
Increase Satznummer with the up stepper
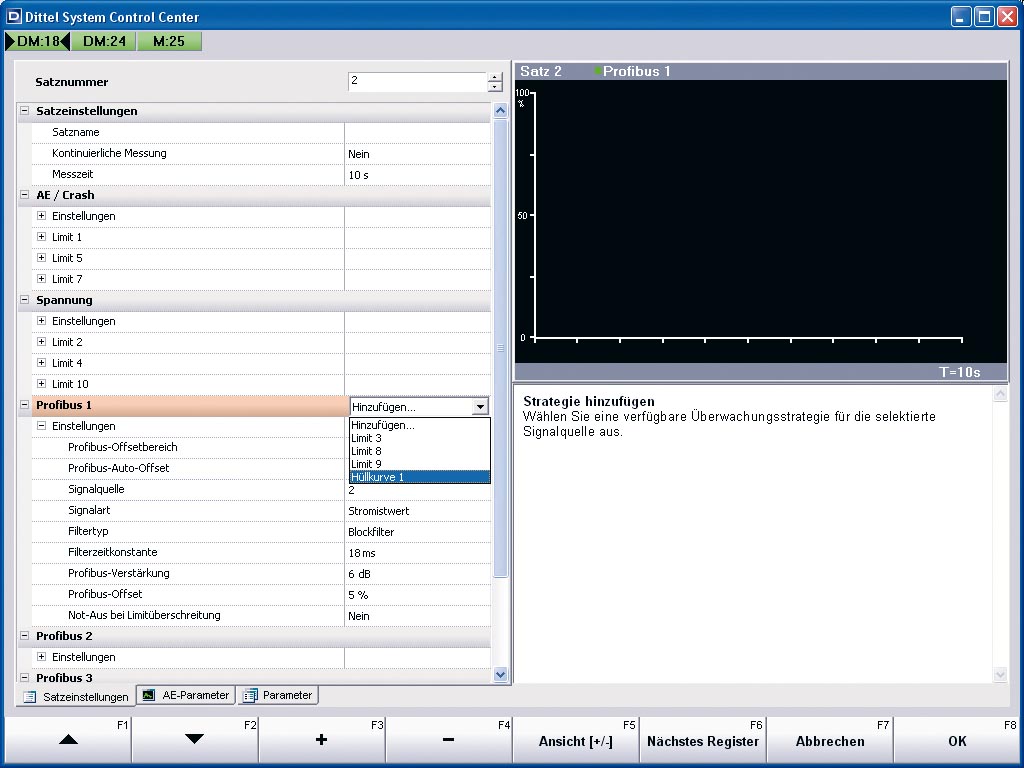(495, 77)
